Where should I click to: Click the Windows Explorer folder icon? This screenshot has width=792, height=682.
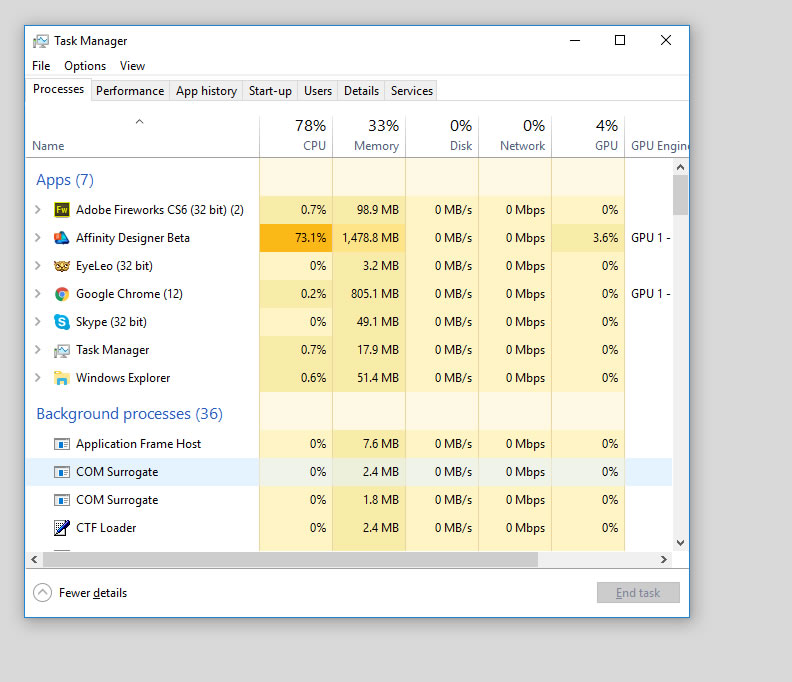coord(62,378)
